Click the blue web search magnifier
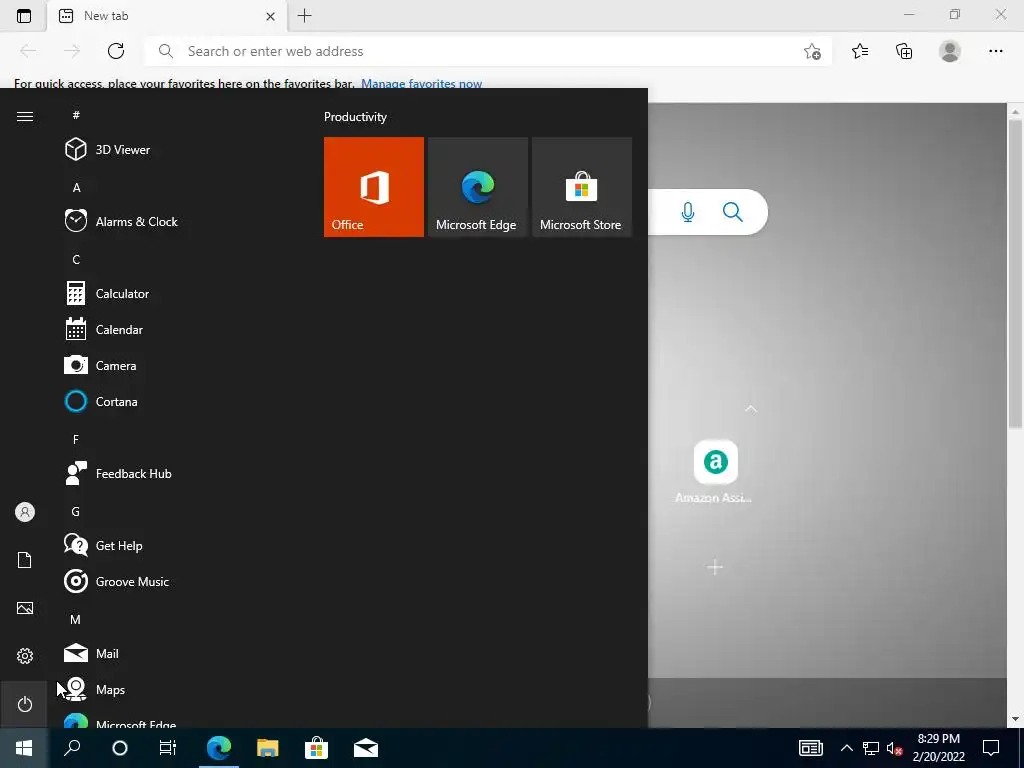The width and height of the screenshot is (1024, 768). click(733, 212)
